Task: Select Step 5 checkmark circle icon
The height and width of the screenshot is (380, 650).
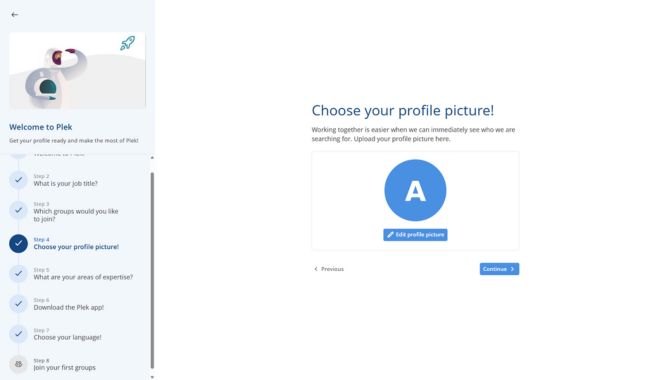Action: pos(18,274)
